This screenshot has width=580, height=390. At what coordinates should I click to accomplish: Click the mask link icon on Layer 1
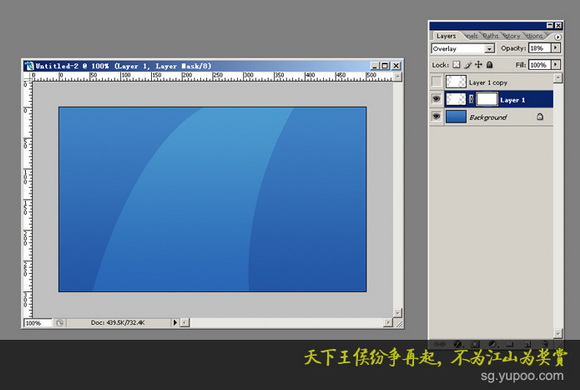click(471, 99)
